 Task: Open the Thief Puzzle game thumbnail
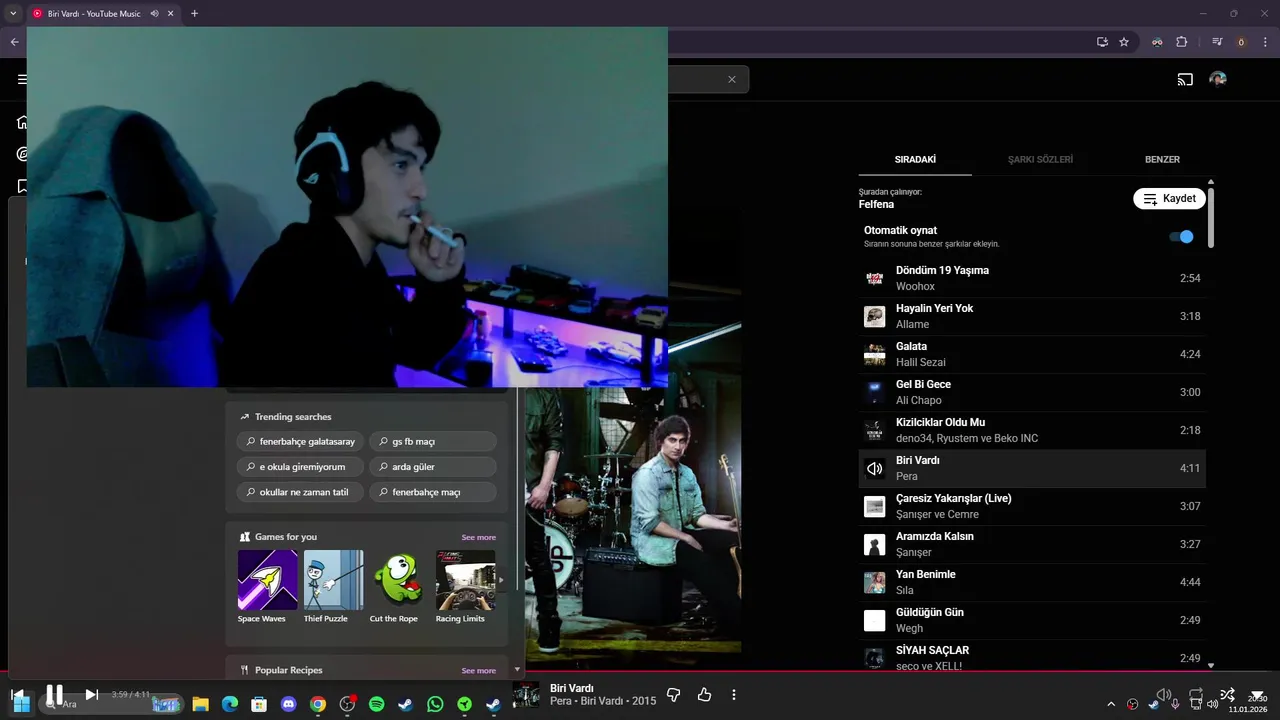point(333,580)
